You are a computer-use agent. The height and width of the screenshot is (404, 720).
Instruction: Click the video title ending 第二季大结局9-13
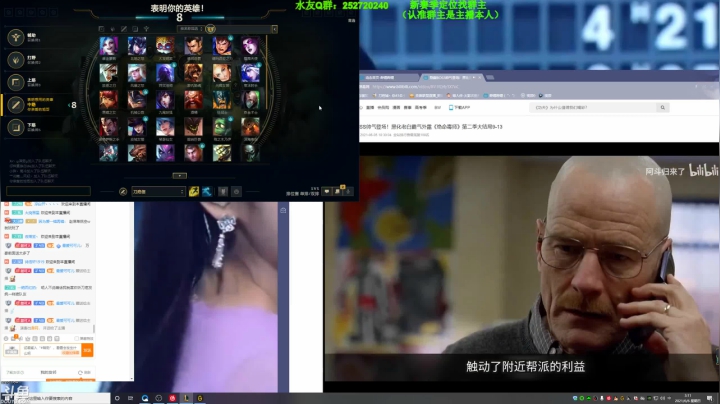[x=432, y=126]
